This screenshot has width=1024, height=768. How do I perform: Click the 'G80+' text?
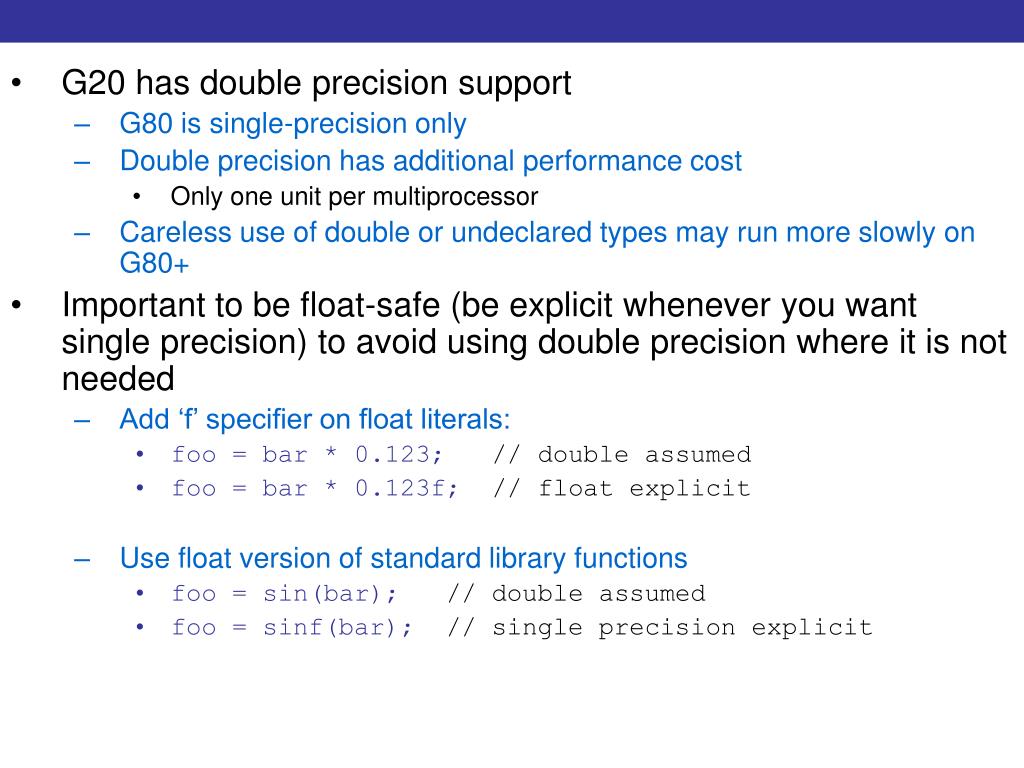pos(154,264)
